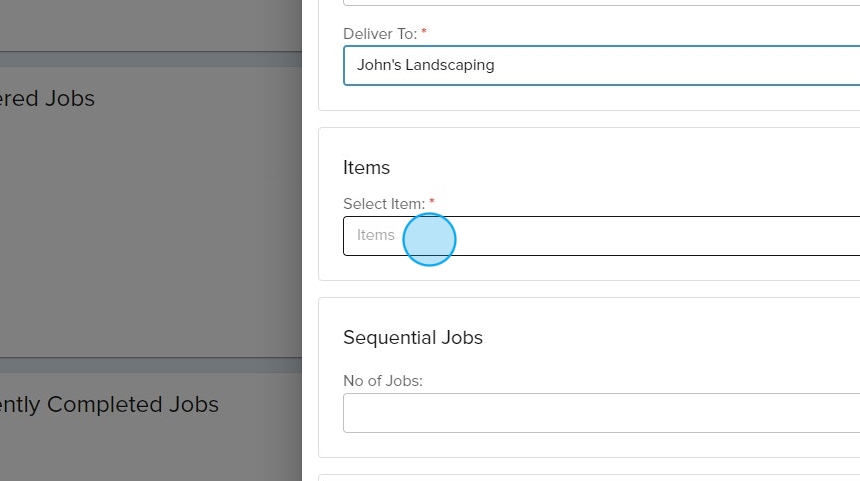
Task: Click the "Items" placeholder text
Action: pyautogui.click(x=376, y=235)
